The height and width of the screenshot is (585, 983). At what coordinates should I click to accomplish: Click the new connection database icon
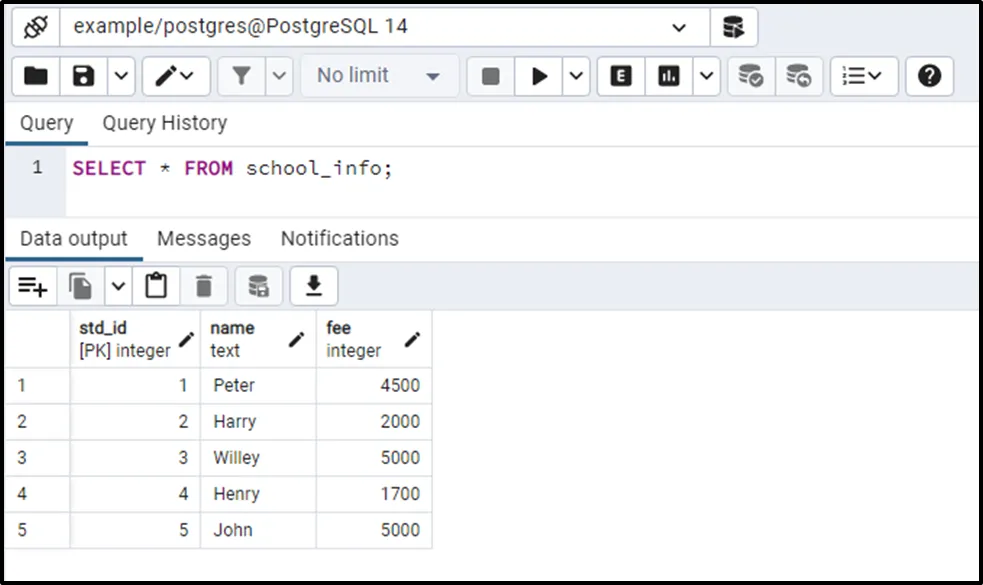[x=734, y=27]
